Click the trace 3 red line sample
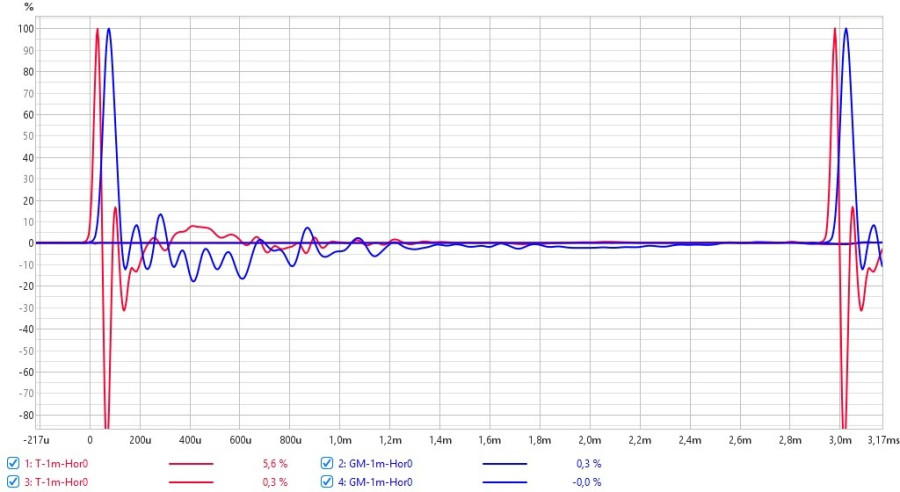 [191, 482]
